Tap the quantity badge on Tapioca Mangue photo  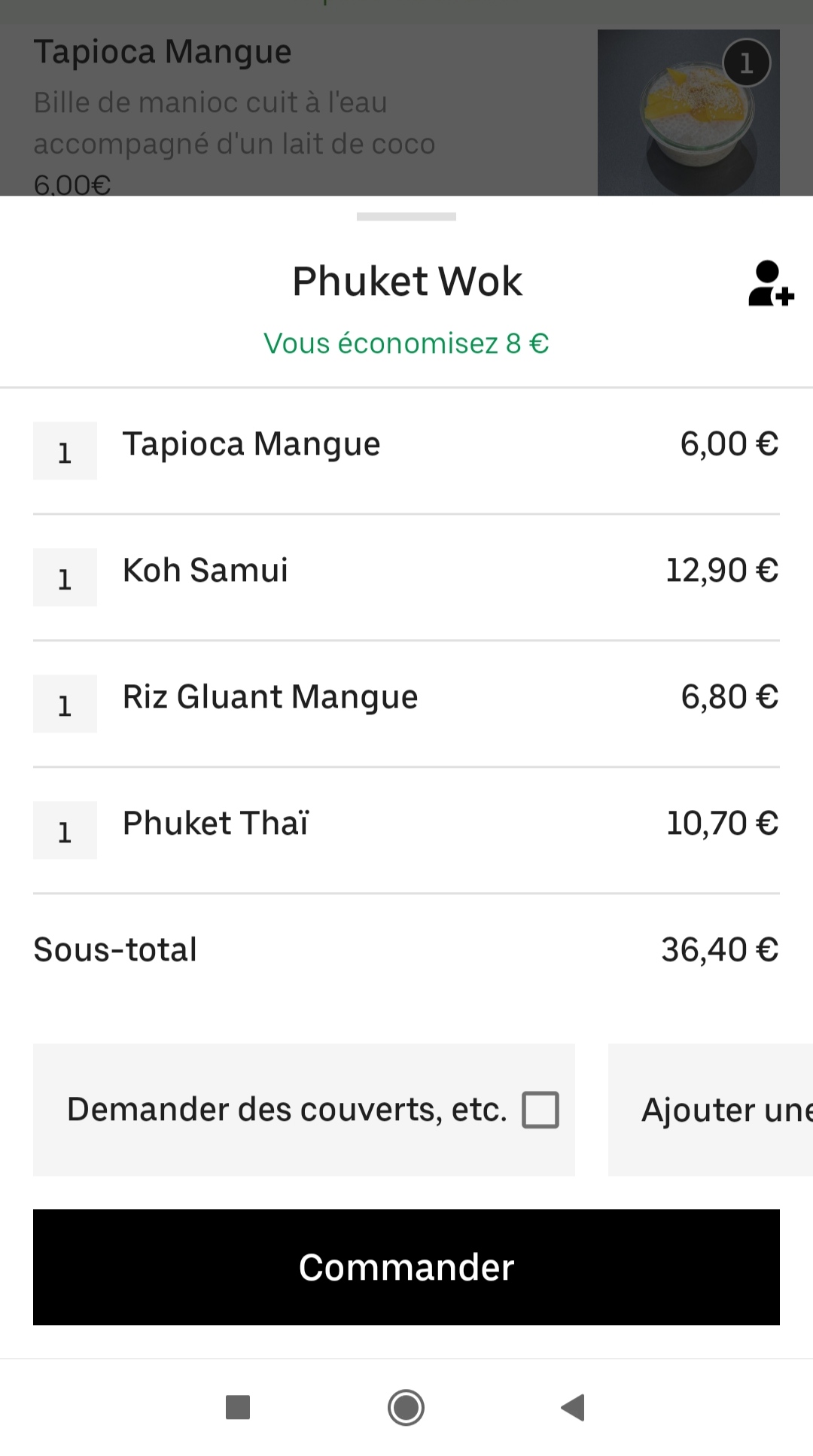click(746, 63)
